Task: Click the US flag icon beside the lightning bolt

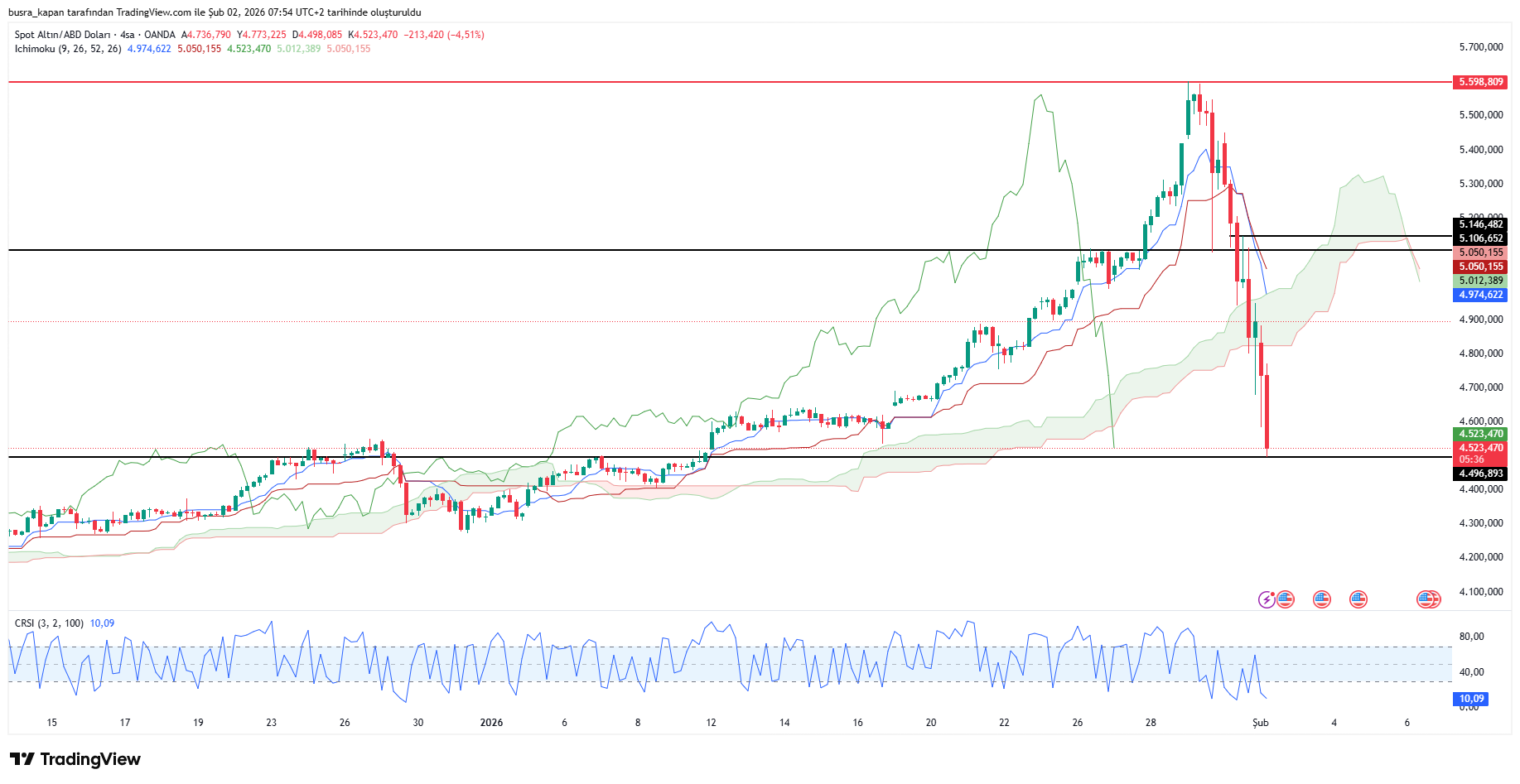Action: [x=1286, y=599]
